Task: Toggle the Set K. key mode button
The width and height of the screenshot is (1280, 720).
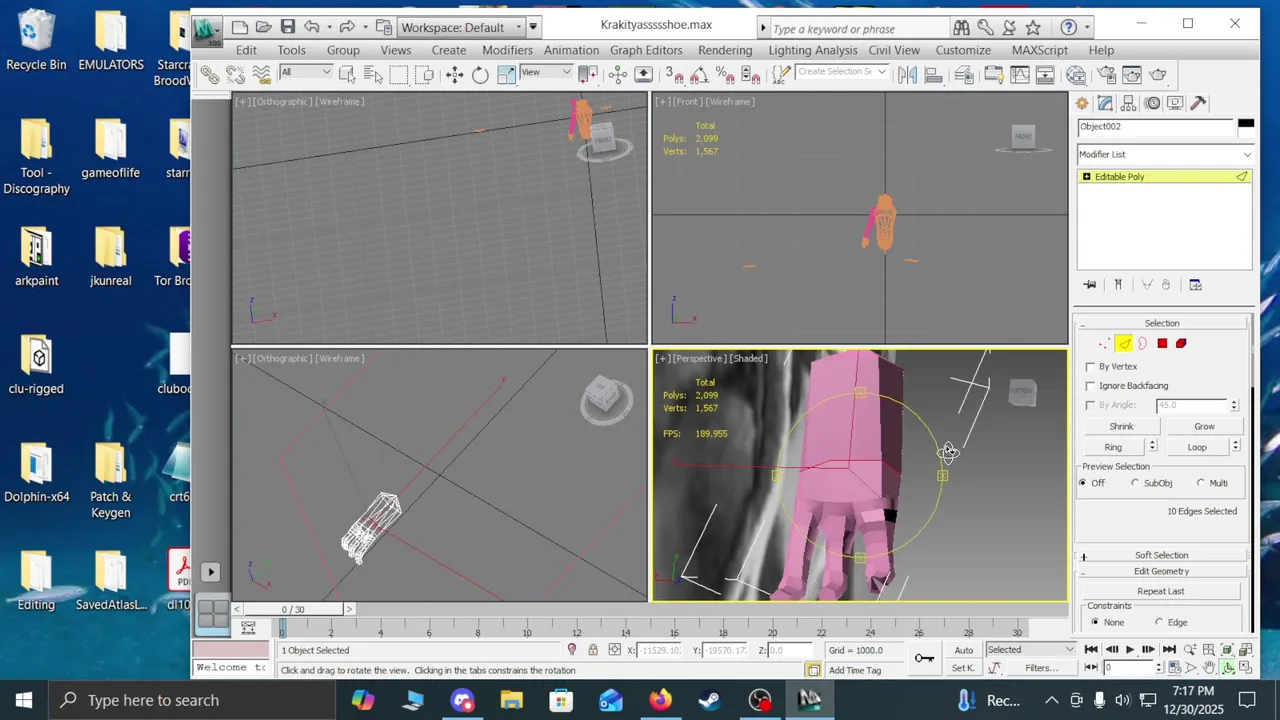Action: point(963,667)
